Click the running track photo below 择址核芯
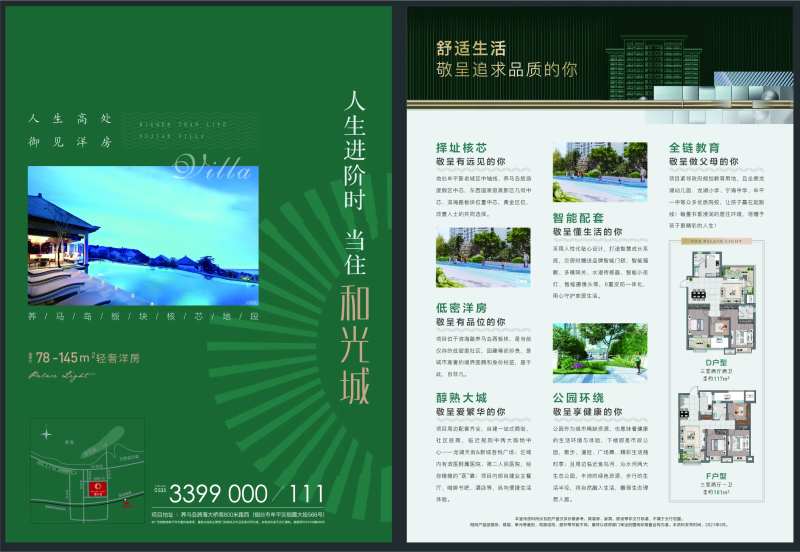 coord(483,258)
